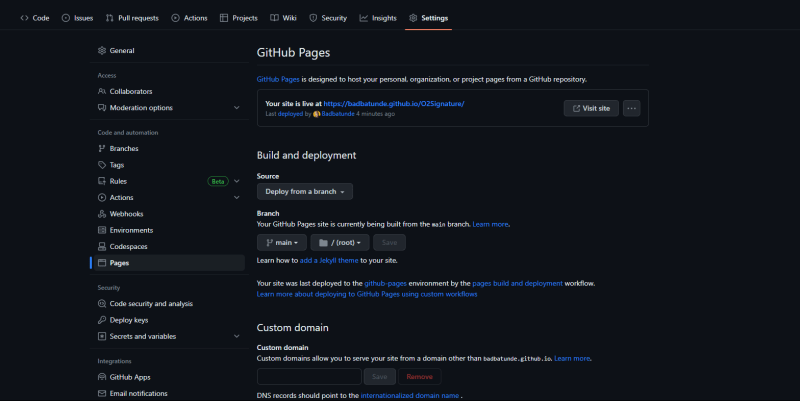The image size is (800, 401).
Task: Open the / (root) folder dropdown
Action: click(x=340, y=242)
